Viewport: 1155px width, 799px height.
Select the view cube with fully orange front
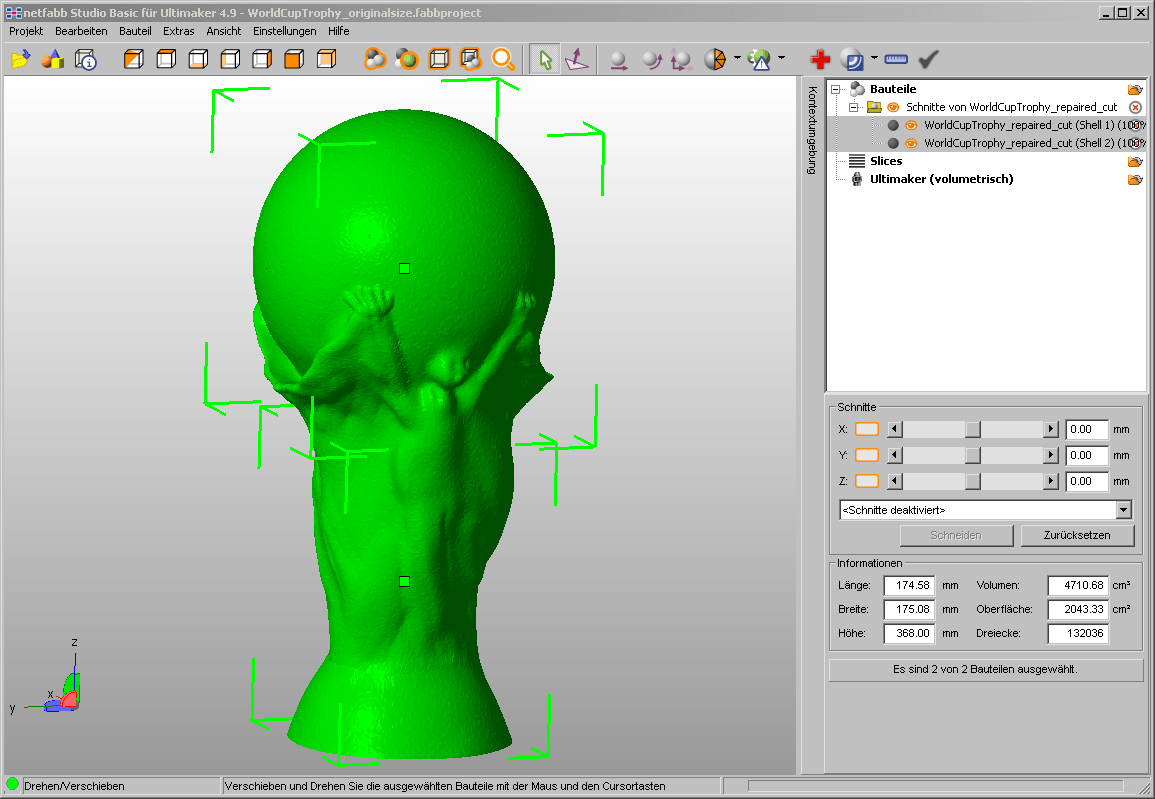(x=294, y=59)
